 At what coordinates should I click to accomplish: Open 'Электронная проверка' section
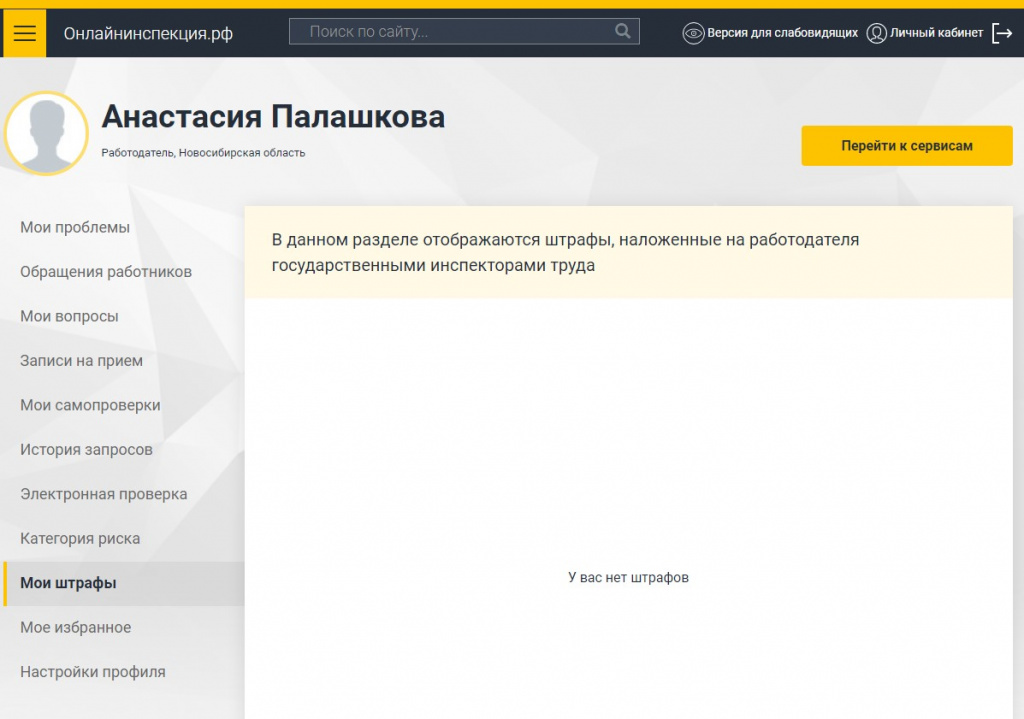tap(104, 494)
